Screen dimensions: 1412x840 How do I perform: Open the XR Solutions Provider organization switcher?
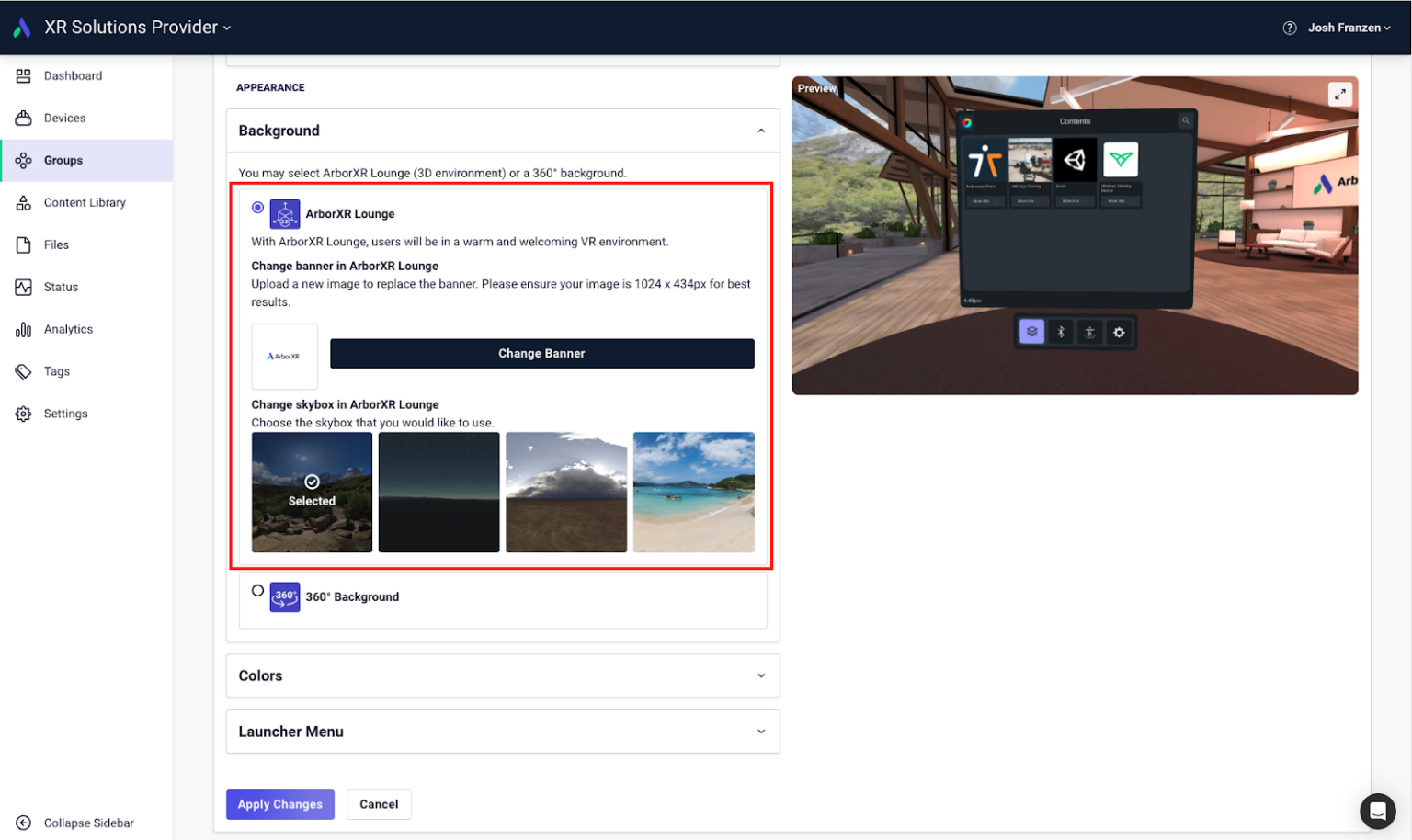tap(138, 27)
